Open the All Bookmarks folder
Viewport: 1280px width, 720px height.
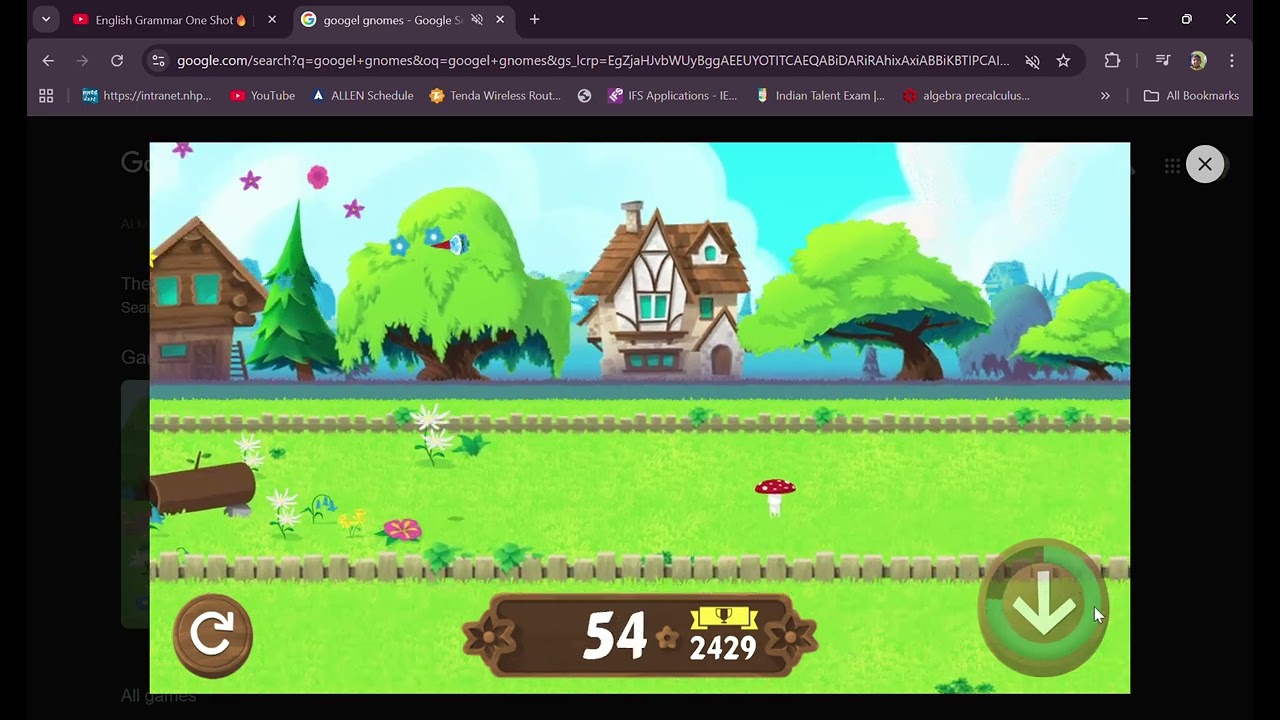point(1191,96)
